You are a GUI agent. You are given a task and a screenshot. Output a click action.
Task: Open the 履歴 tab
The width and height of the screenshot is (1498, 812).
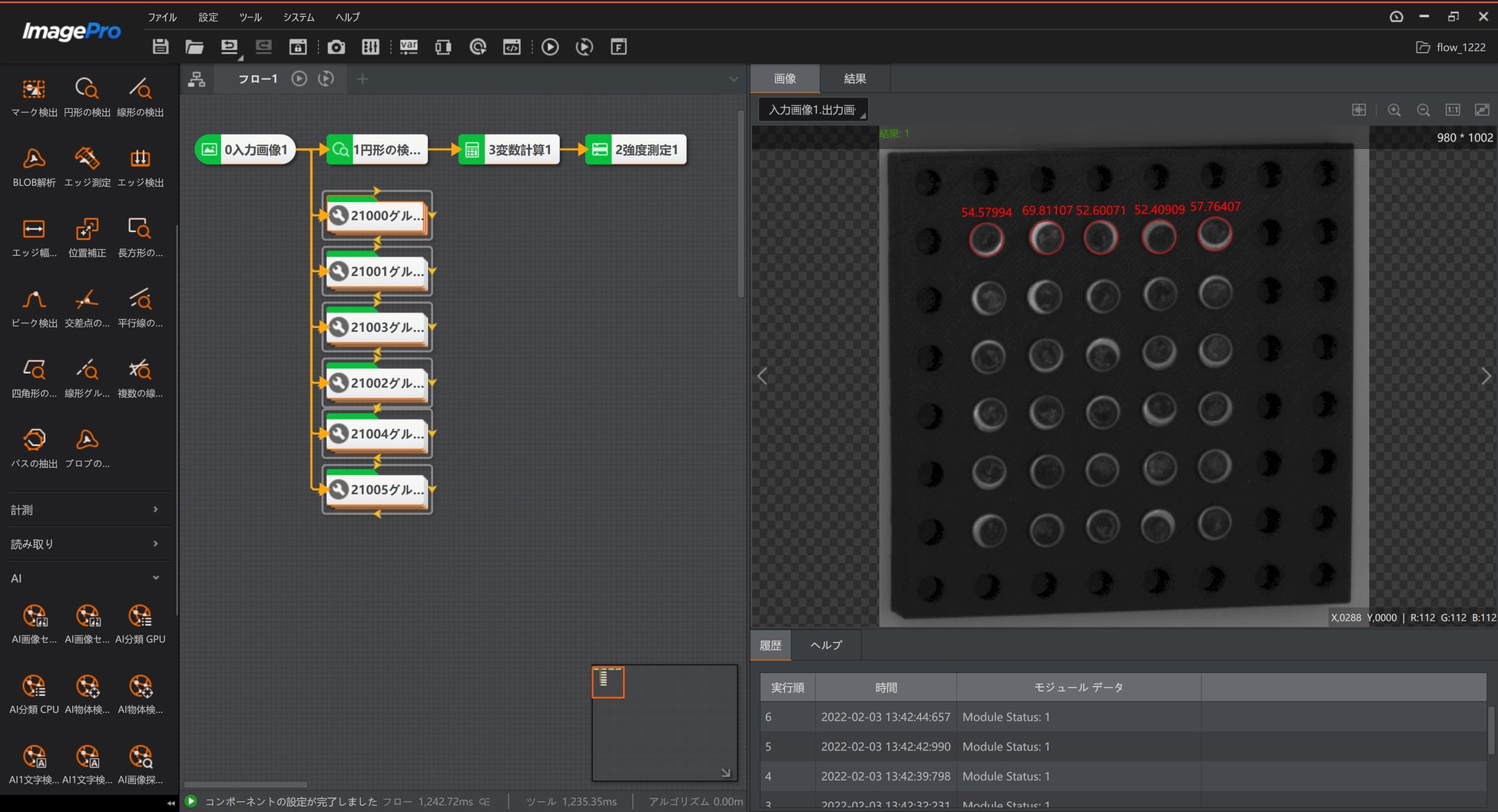[771, 645]
